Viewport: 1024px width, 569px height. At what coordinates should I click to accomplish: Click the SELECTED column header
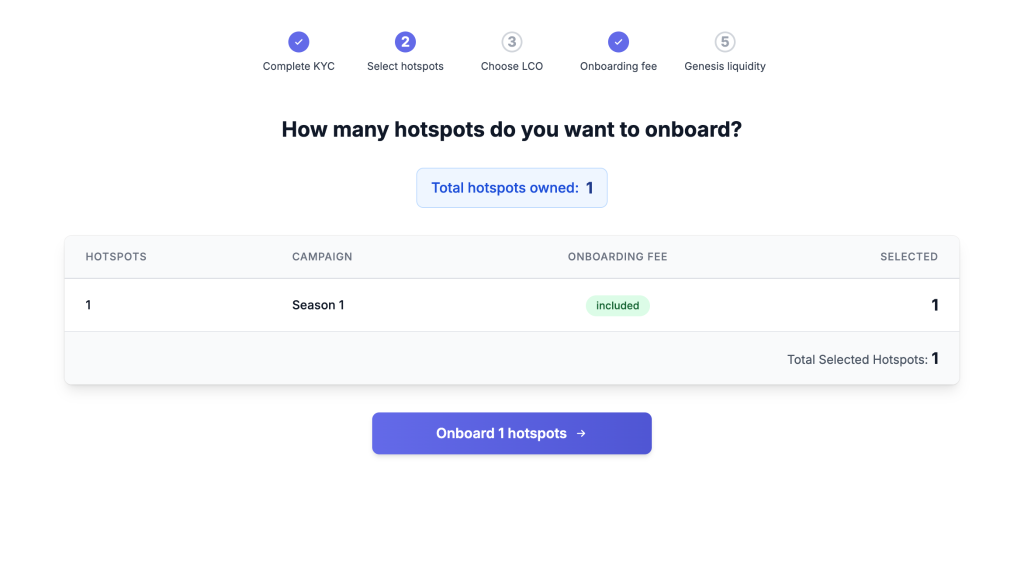click(x=909, y=257)
